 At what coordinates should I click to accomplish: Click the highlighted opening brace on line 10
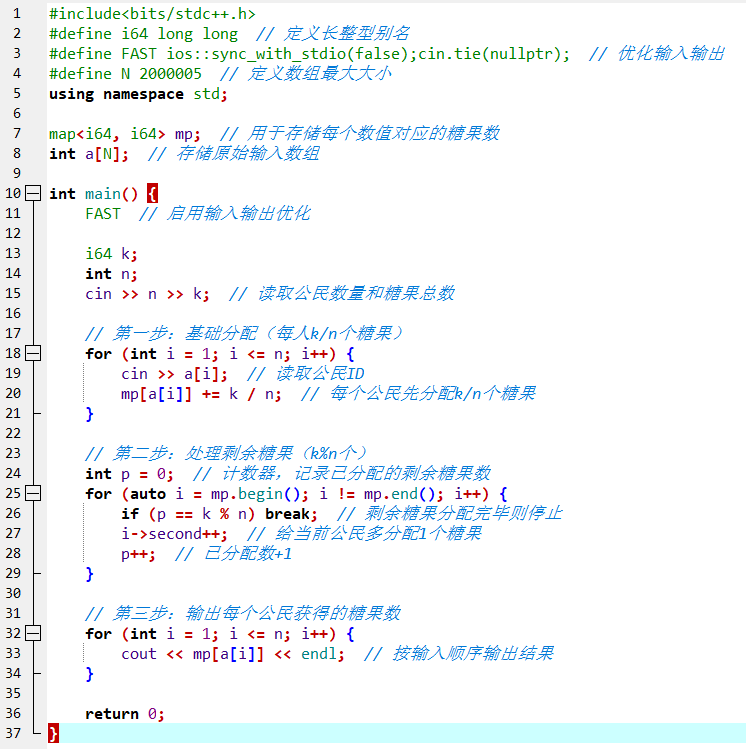pyautogui.click(x=152, y=194)
